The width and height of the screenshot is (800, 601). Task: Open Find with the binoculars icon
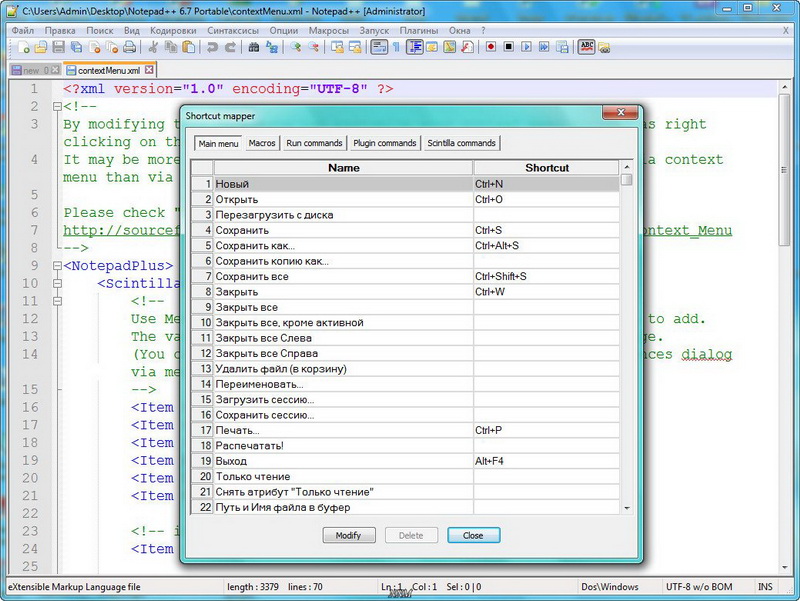click(254, 47)
